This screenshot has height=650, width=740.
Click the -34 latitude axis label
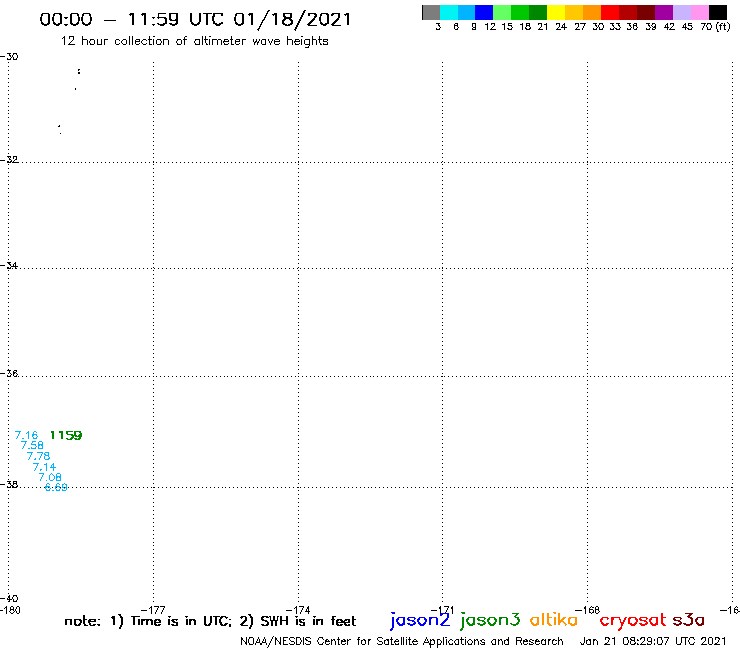(x=9, y=265)
